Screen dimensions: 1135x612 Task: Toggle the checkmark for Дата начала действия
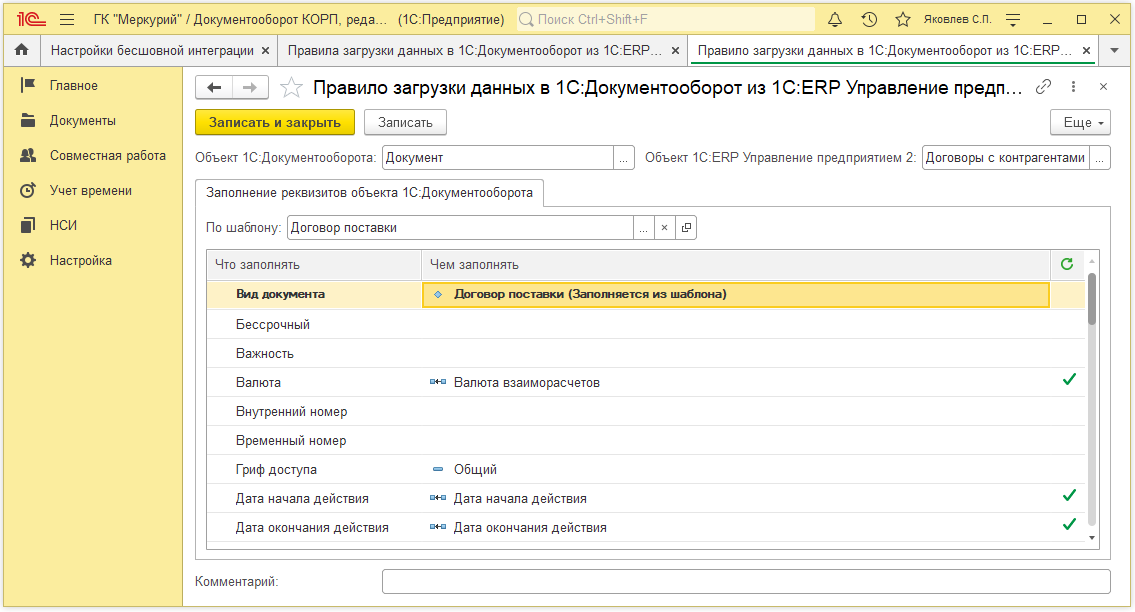pyautogui.click(x=1069, y=496)
